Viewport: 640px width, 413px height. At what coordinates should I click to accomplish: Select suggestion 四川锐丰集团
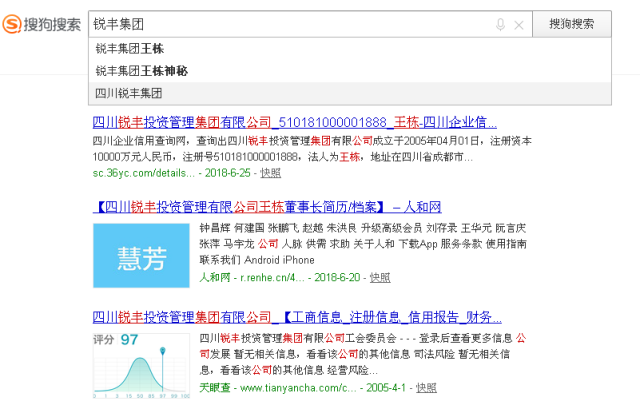[x=130, y=93]
